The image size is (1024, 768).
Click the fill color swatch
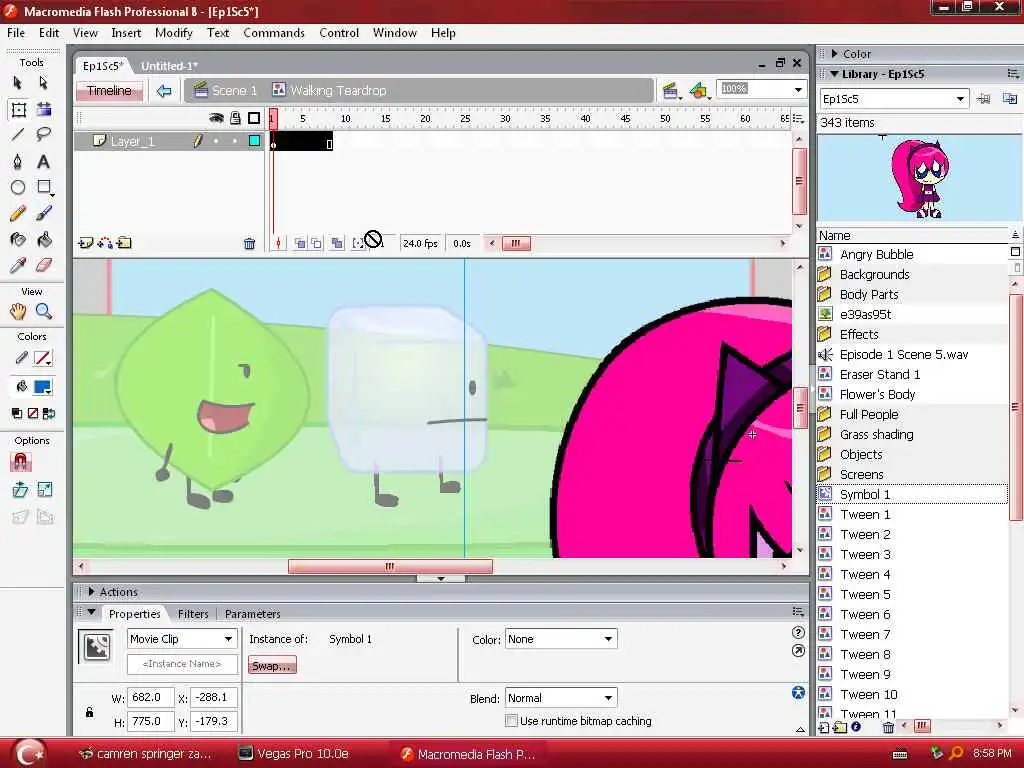[43, 387]
